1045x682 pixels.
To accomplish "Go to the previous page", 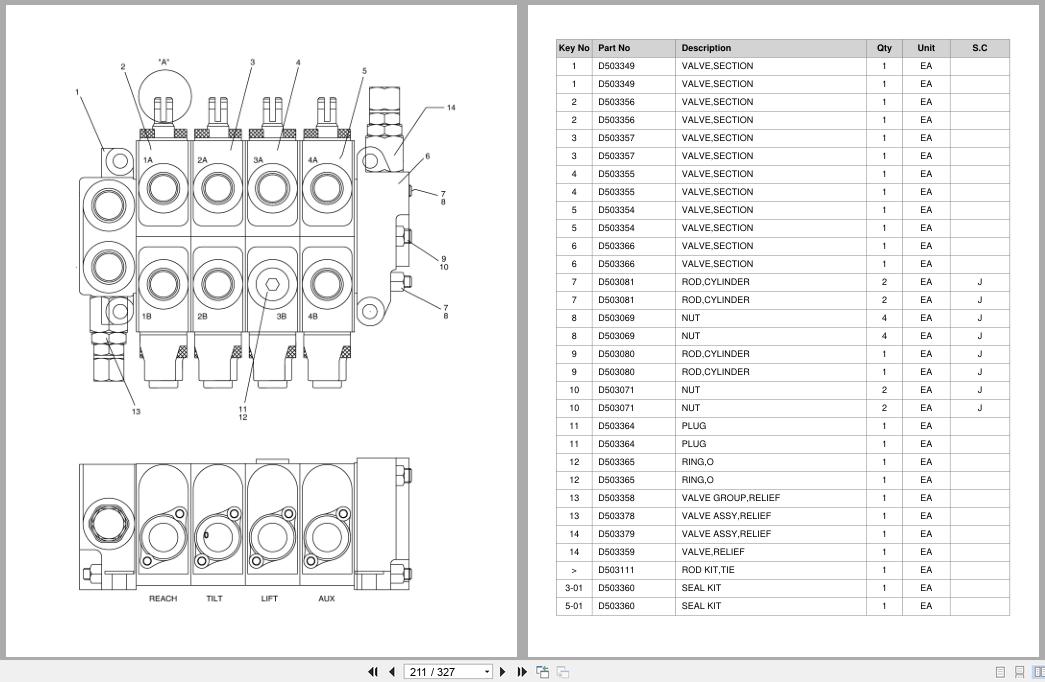I will (x=392, y=672).
